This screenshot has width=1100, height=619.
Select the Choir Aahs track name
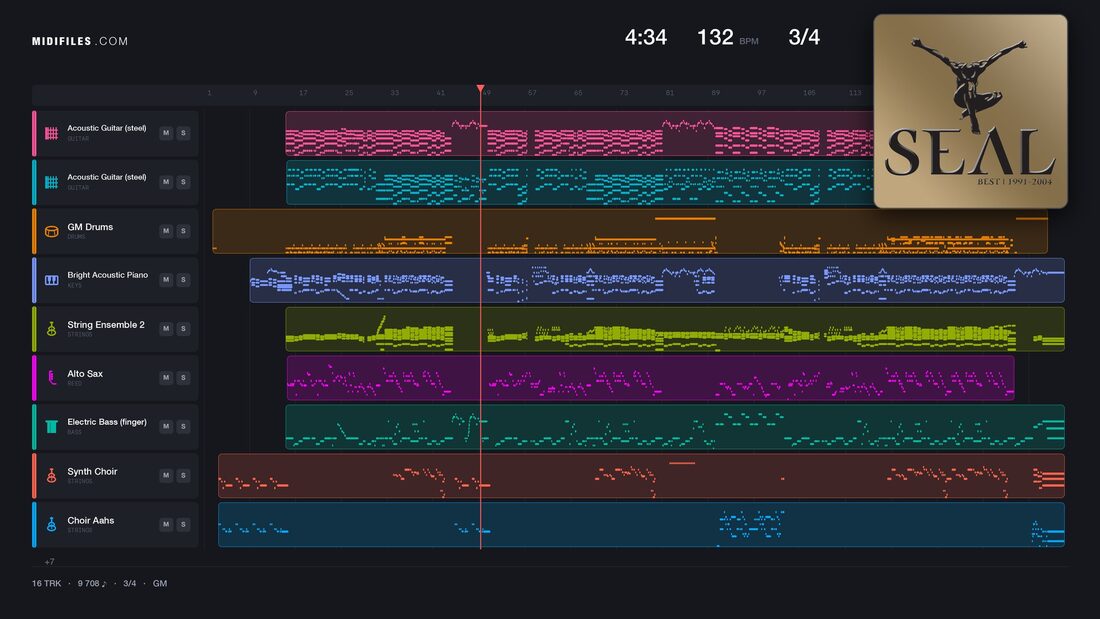pyautogui.click(x=90, y=520)
